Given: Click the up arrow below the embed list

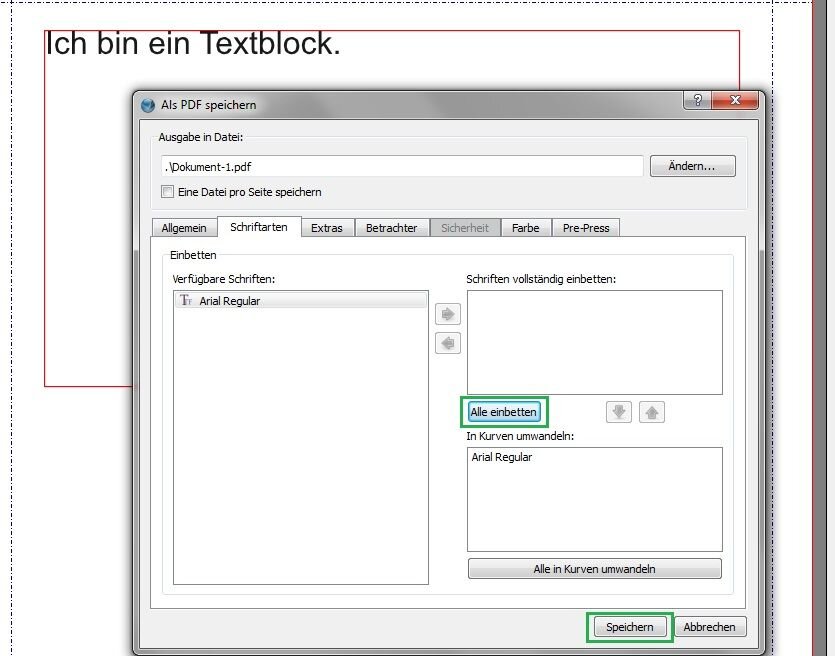Looking at the screenshot, I should click(x=652, y=412).
